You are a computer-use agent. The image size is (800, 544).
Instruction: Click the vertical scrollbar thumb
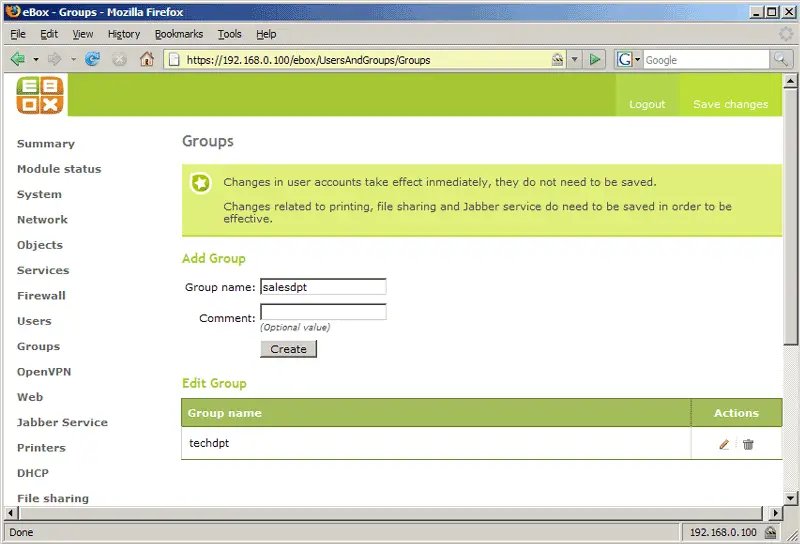(x=790, y=216)
